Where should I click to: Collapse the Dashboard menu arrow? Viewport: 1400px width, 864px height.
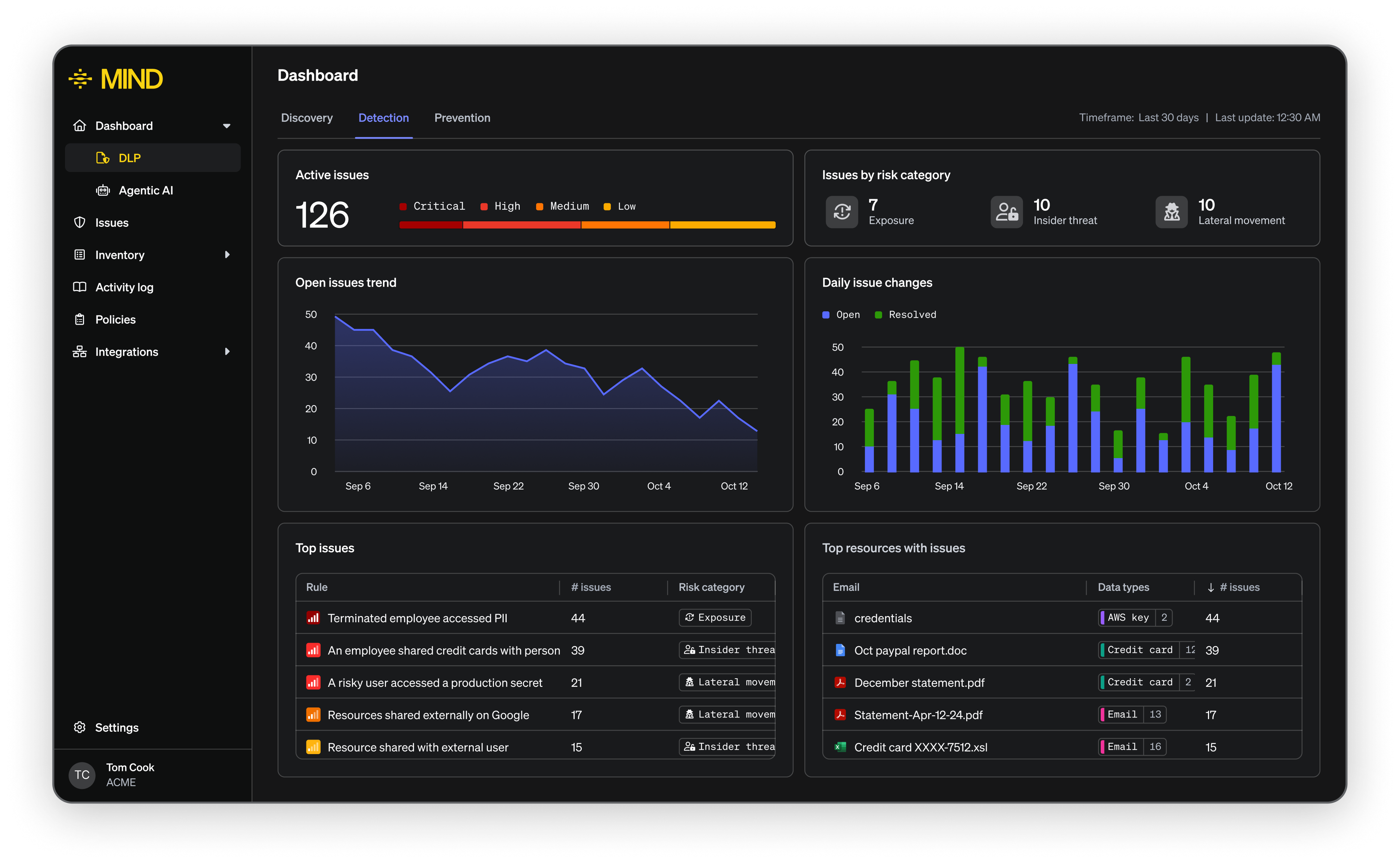point(227,126)
